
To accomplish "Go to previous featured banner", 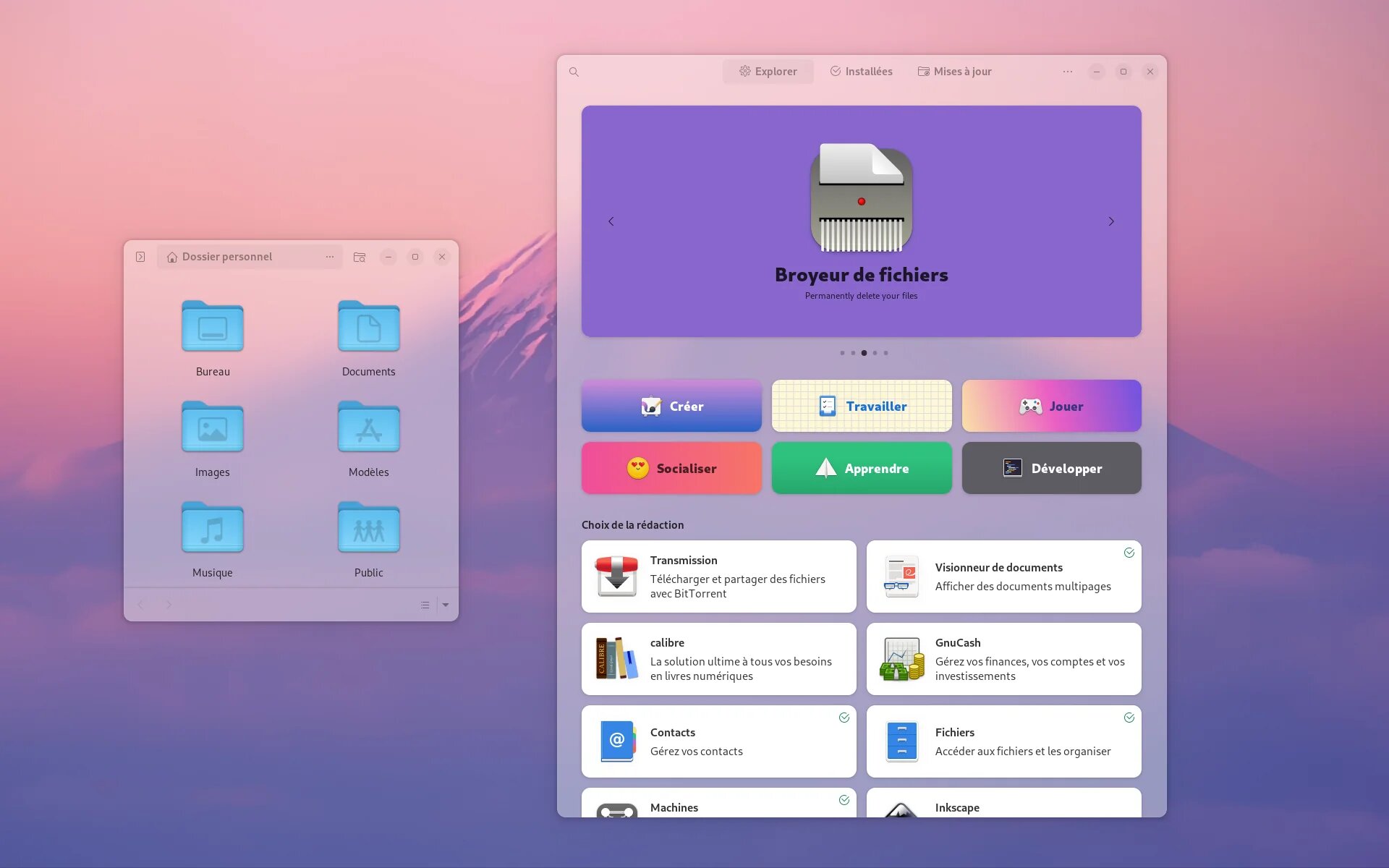I will tap(611, 221).
